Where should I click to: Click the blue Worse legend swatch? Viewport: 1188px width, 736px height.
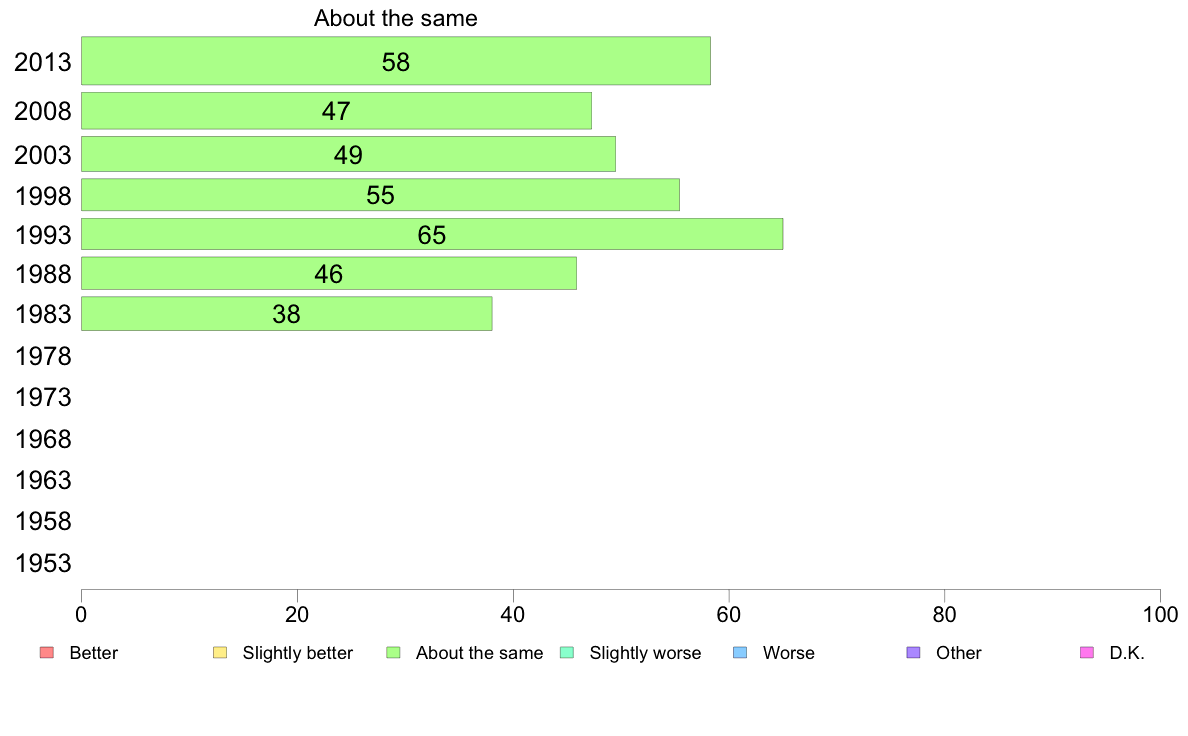(740, 653)
